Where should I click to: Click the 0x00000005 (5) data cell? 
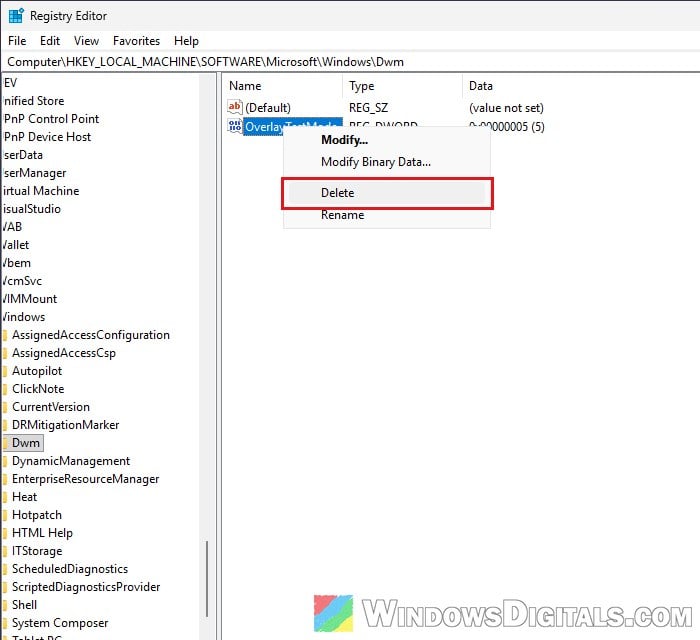(506, 126)
